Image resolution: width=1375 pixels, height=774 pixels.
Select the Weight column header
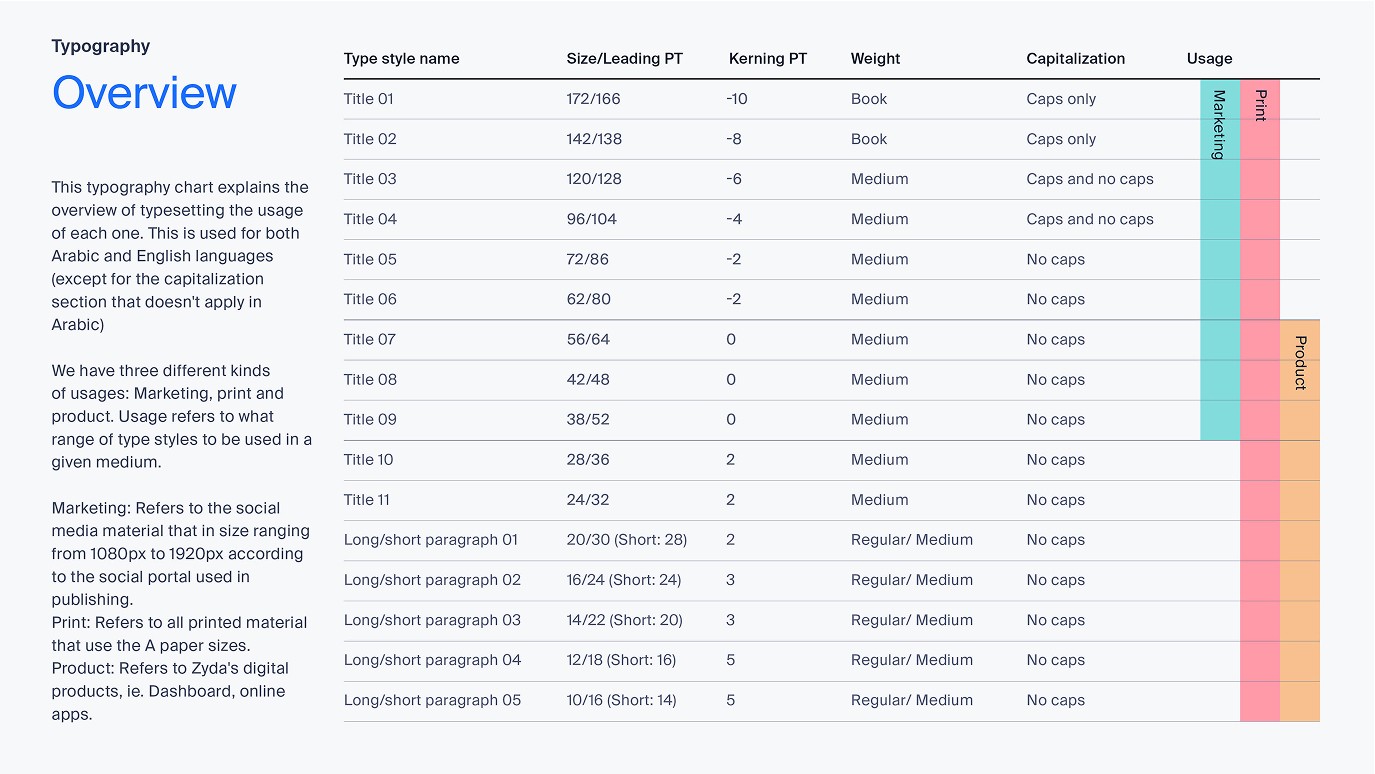click(x=876, y=59)
